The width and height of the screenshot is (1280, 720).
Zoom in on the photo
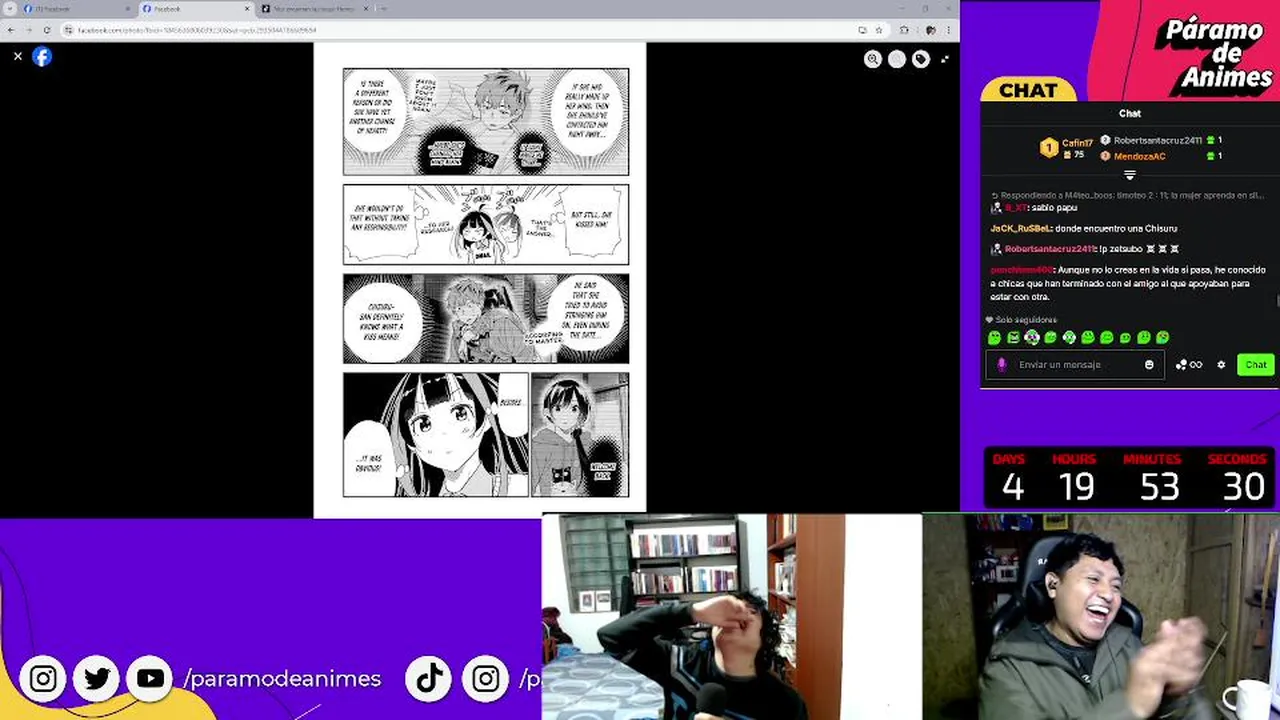[873, 59]
